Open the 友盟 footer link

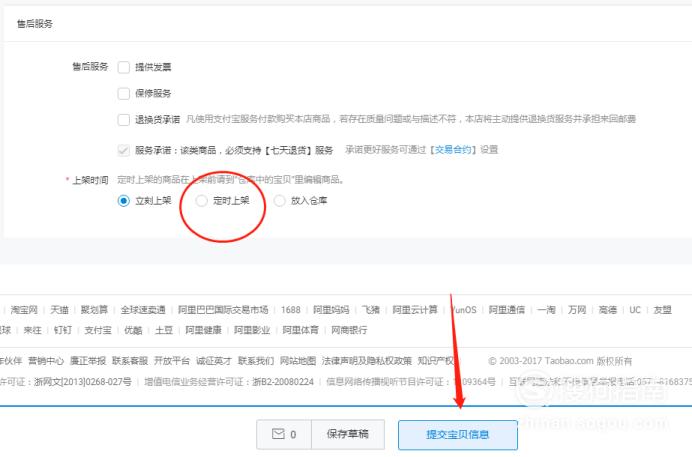coord(662,310)
